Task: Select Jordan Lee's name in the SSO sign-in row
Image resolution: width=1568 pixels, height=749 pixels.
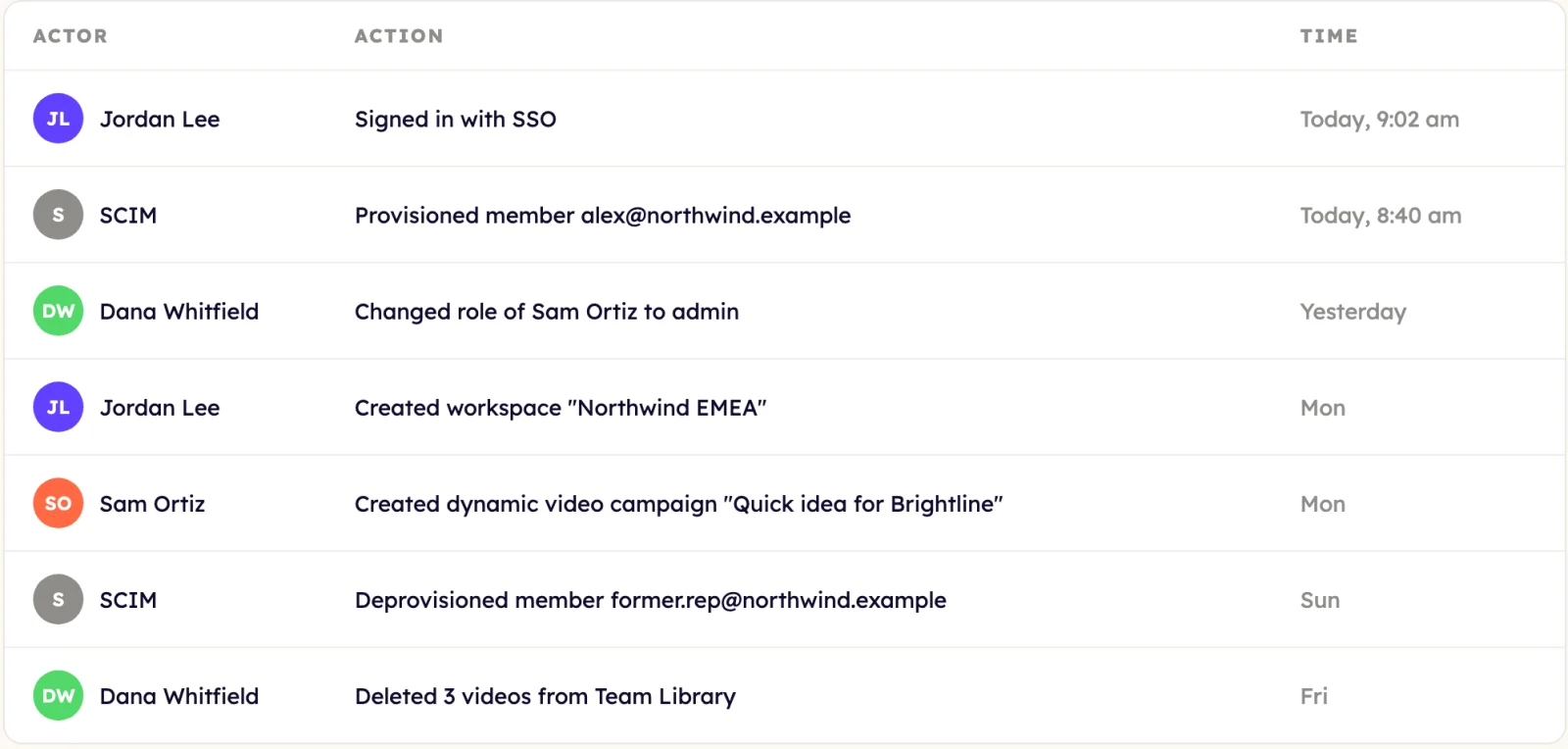Action: coord(160,119)
